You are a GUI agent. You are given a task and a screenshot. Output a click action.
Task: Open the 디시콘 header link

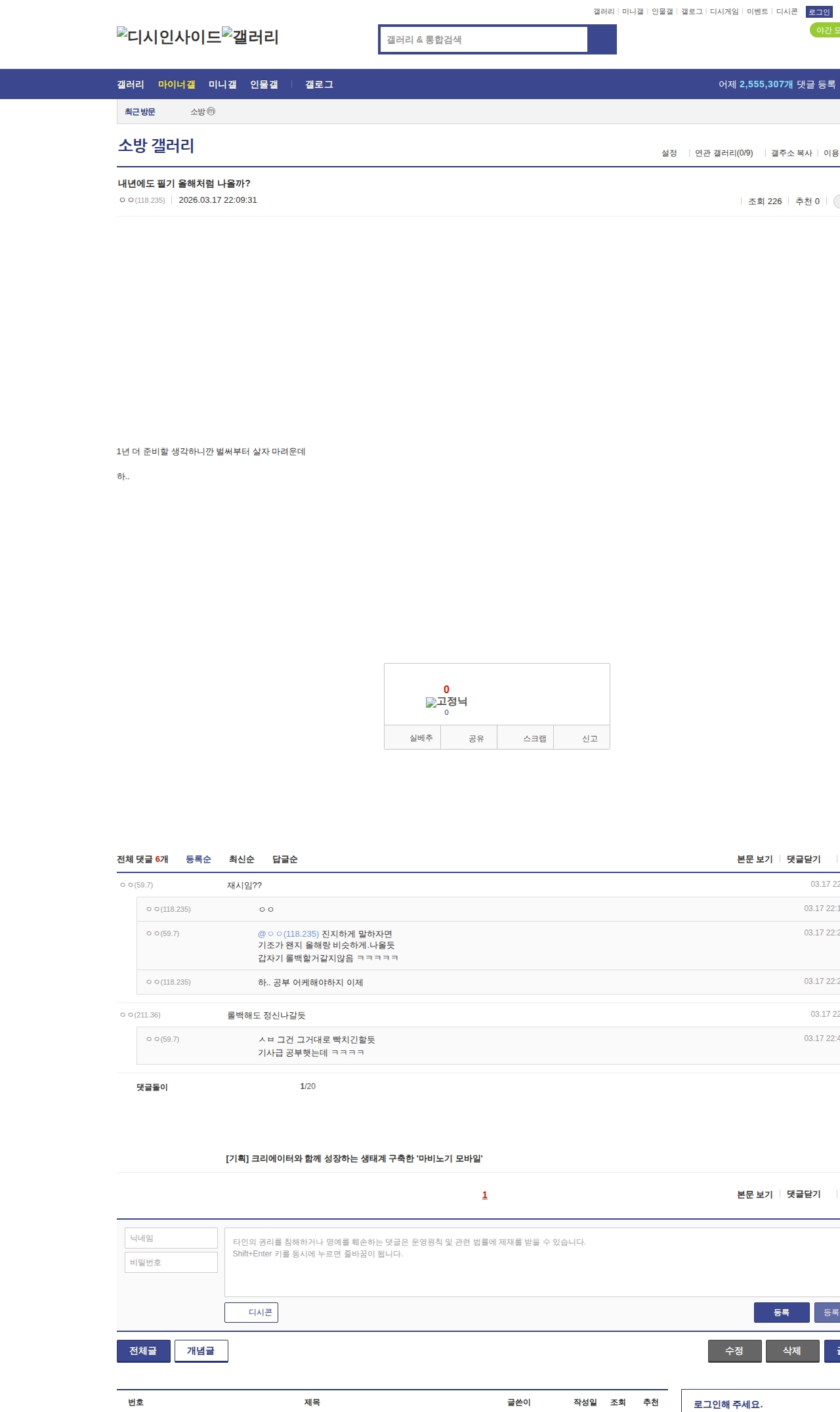(787, 12)
